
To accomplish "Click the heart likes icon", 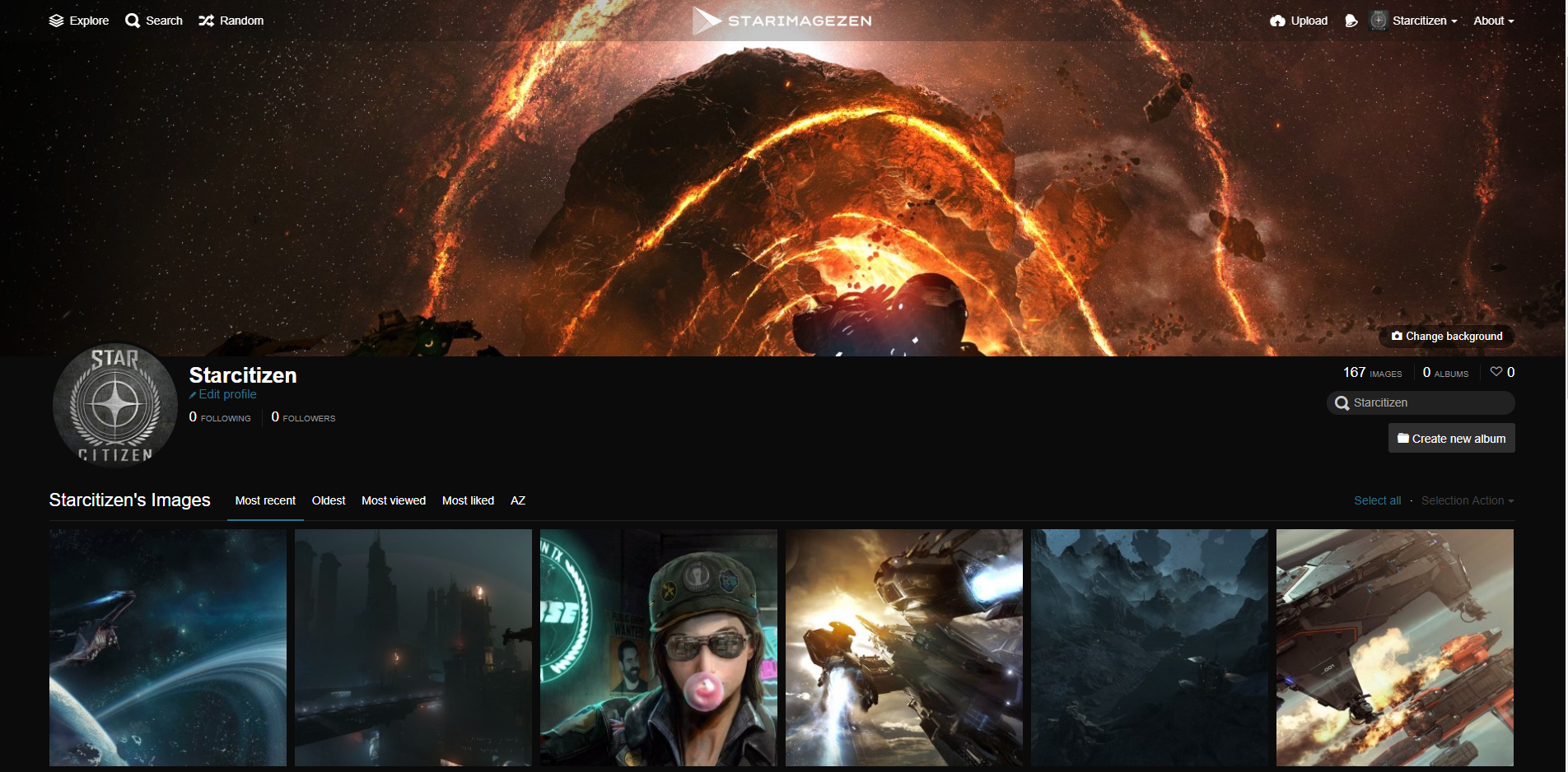I will coord(1496,372).
